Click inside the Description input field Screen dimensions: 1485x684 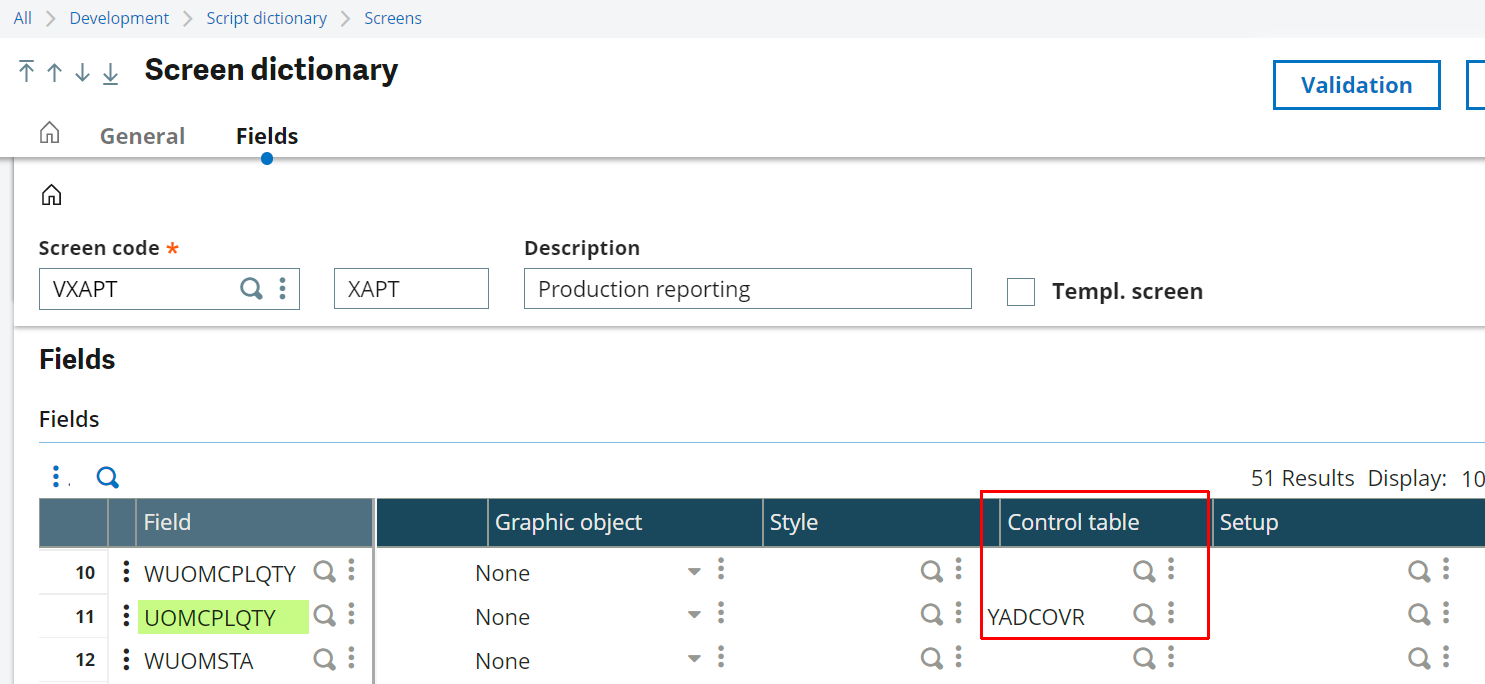point(747,288)
